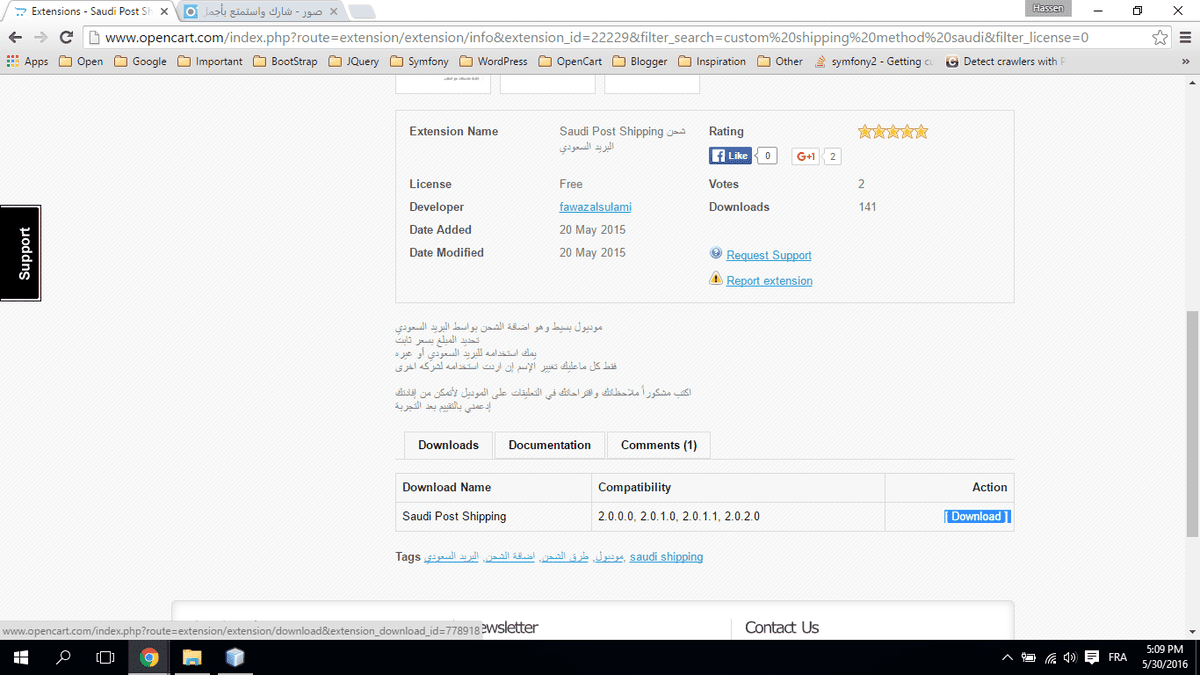1200x675 pixels.
Task: Click the five-star rating
Action: pos(893,131)
